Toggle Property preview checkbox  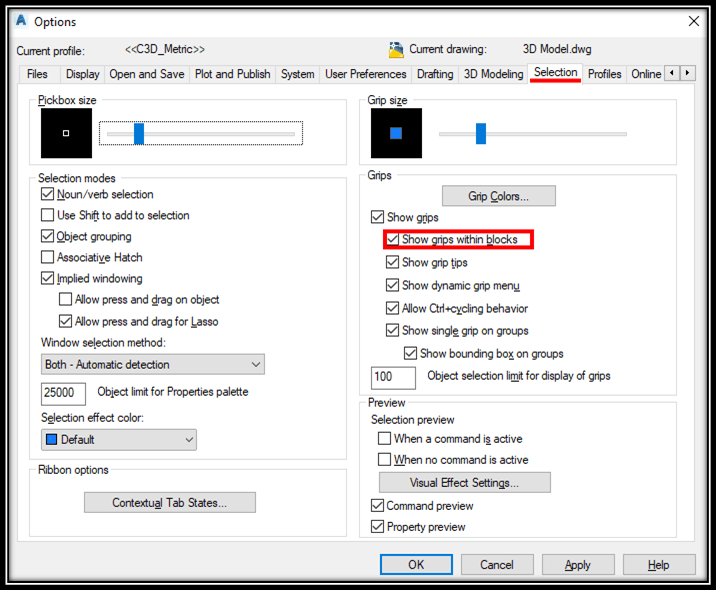coord(377,527)
